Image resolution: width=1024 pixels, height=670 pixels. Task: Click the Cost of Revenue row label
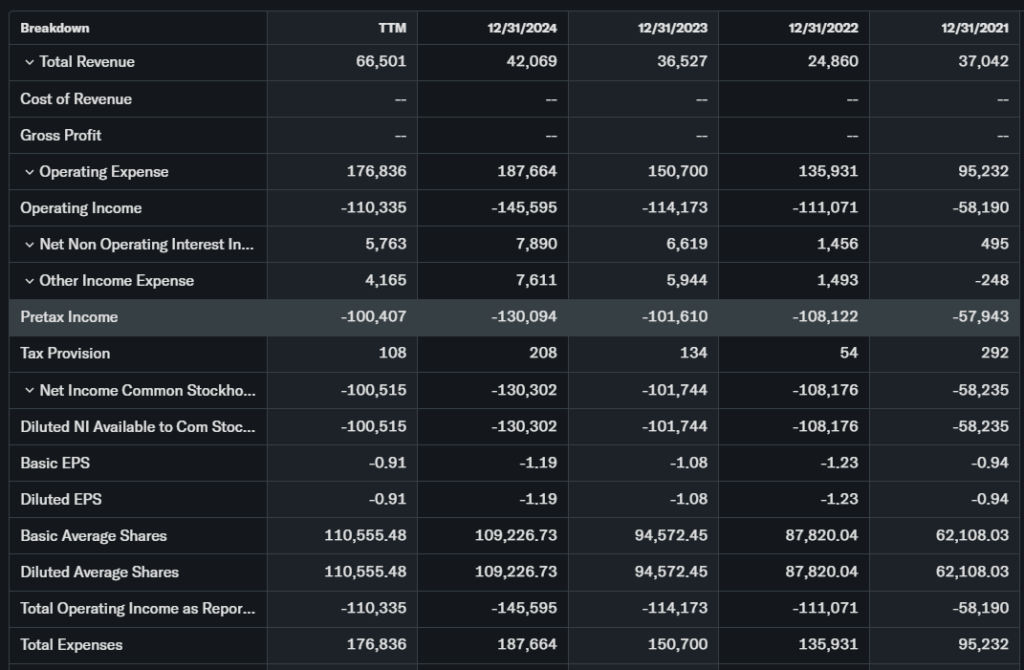[x=76, y=99]
